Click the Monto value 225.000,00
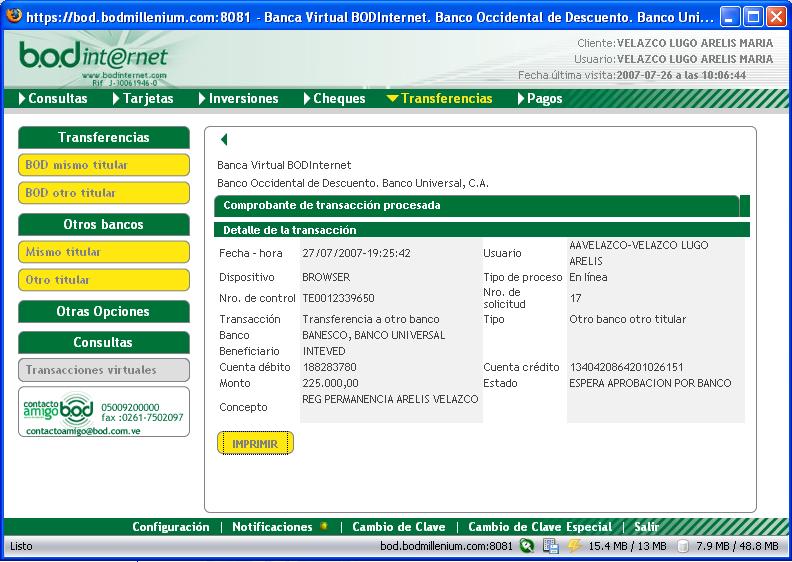The image size is (792, 562). click(330, 383)
